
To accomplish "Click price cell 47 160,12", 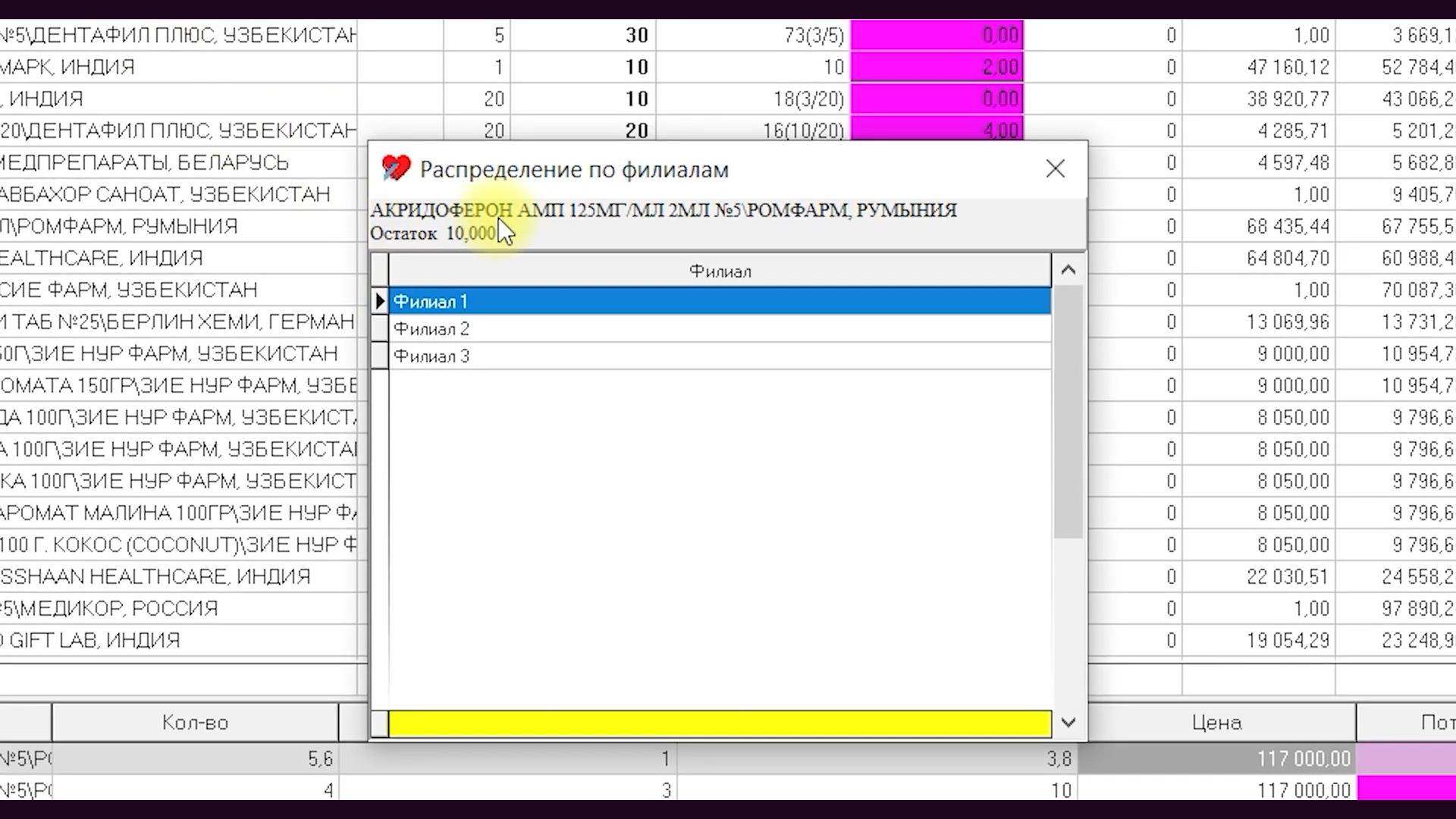I will [x=1259, y=67].
